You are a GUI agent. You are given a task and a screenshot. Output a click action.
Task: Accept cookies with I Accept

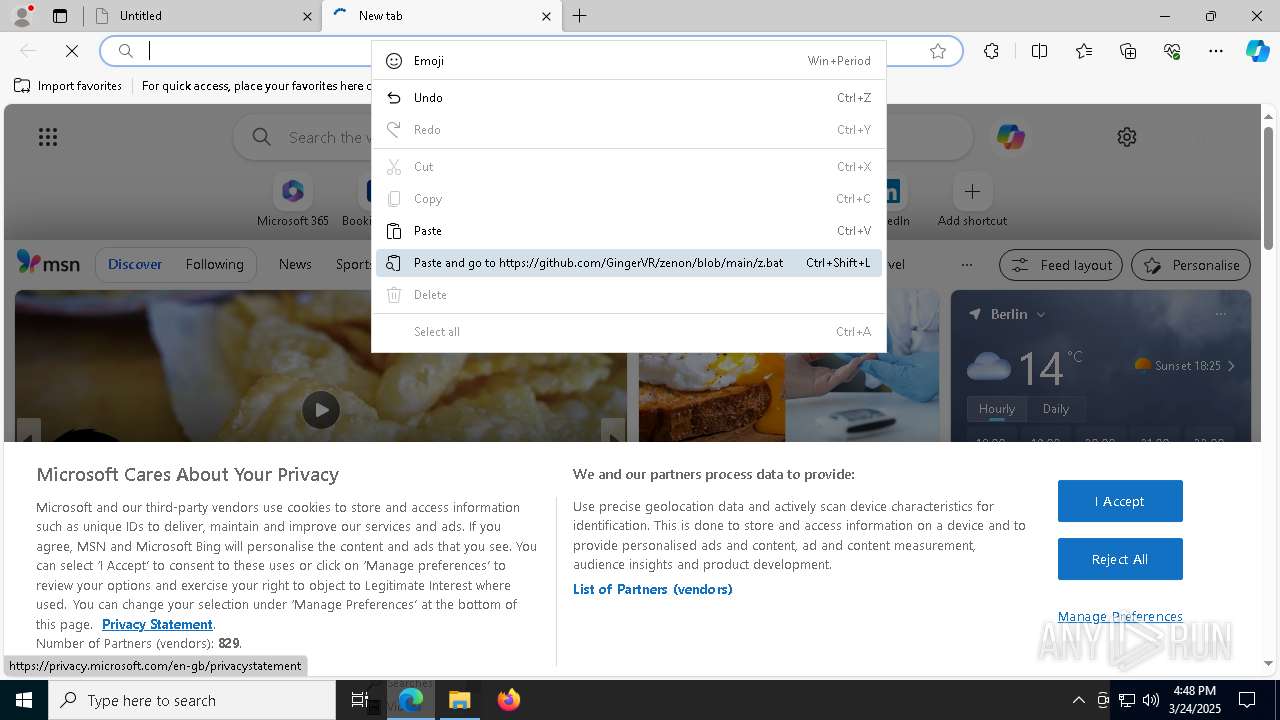point(1120,501)
